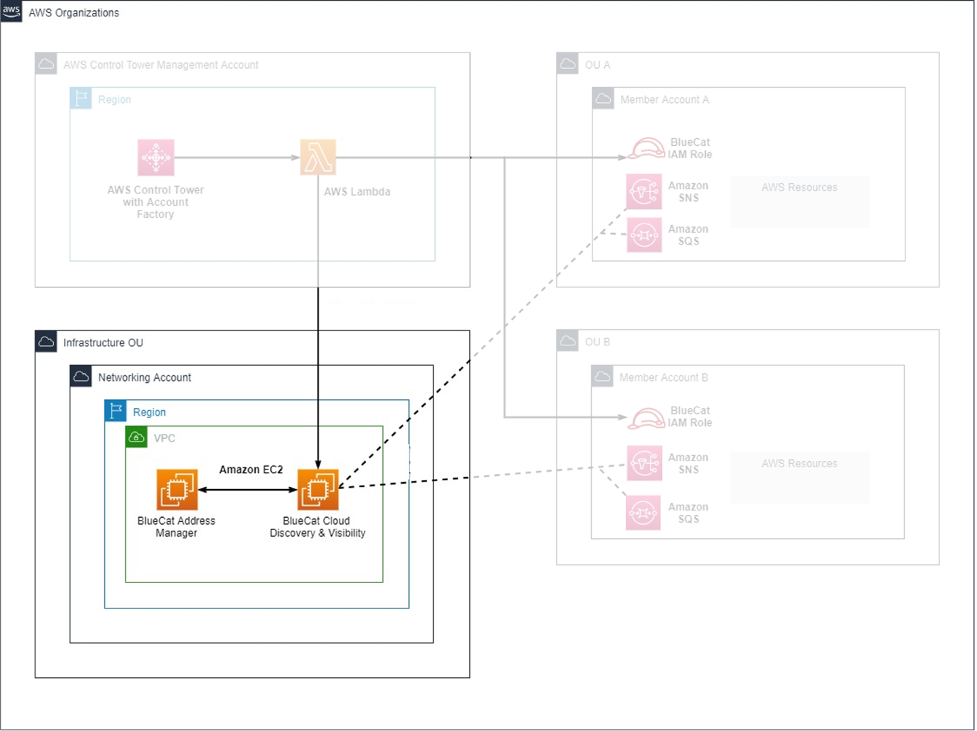Viewport: 977px width, 731px height.
Task: Select the AWS Resources box in Member Account B
Action: [x=799, y=477]
